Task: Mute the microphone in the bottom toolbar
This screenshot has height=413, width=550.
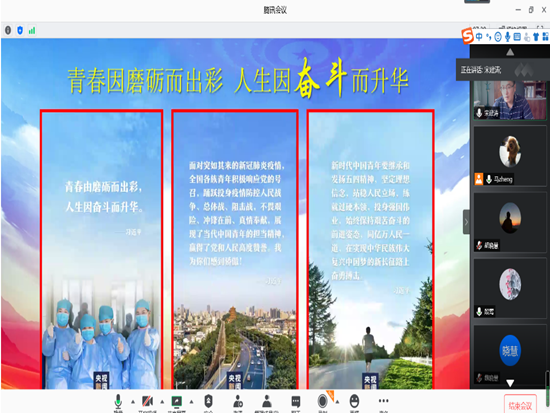Action: (x=118, y=401)
